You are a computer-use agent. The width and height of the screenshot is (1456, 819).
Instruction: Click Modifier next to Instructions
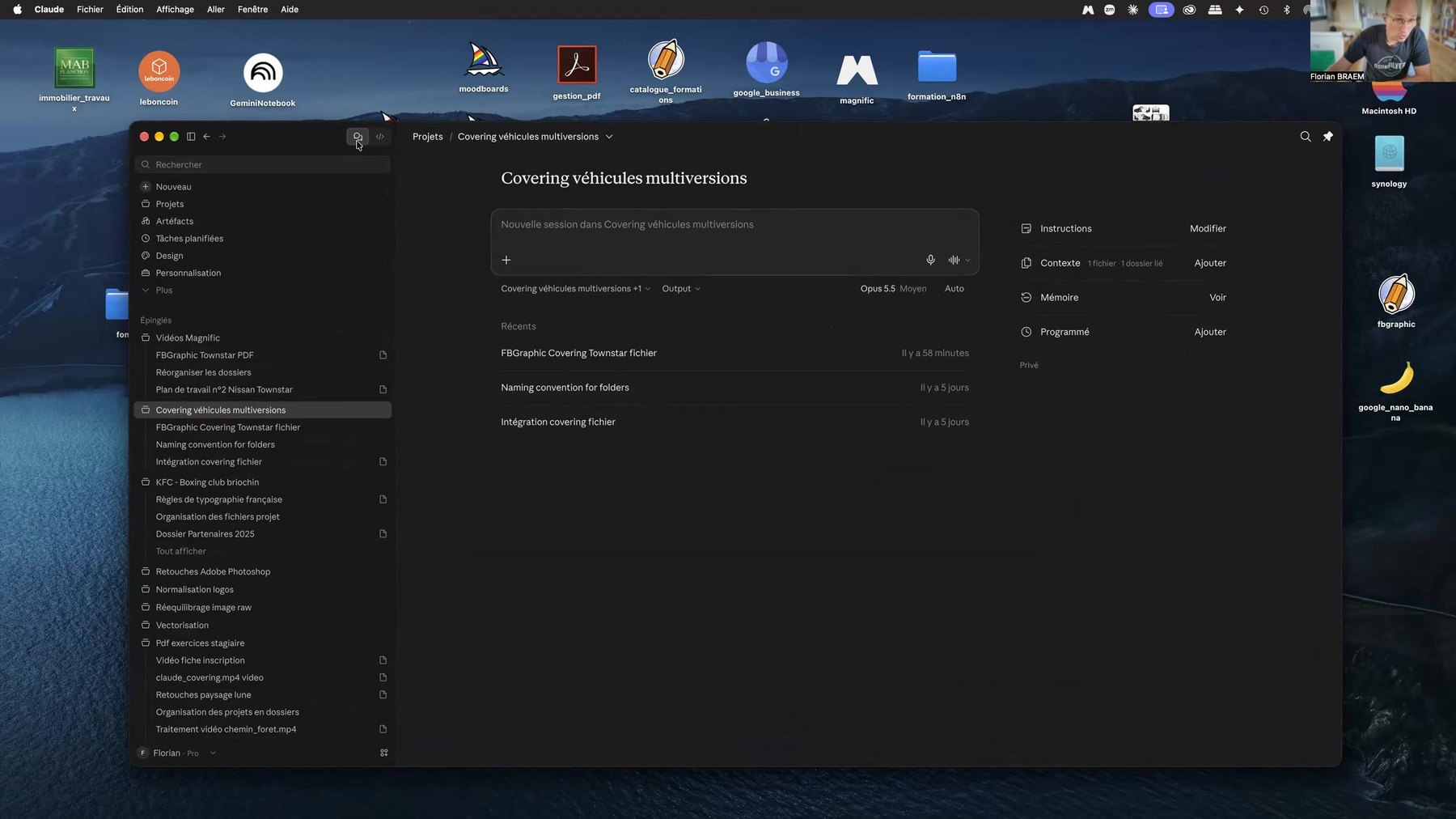click(1208, 229)
